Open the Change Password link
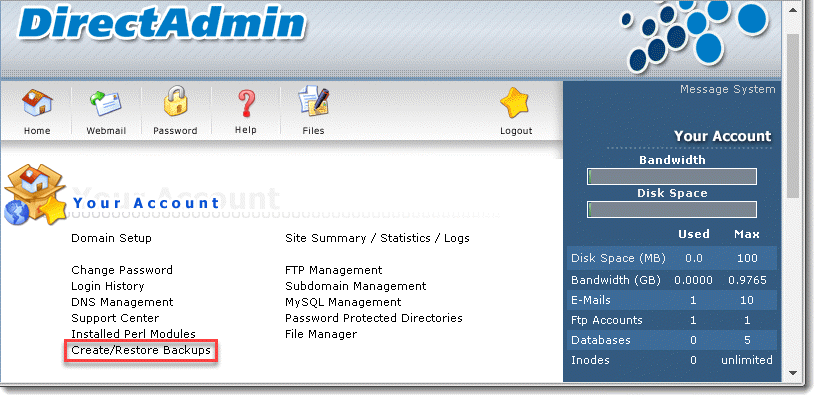Viewport: 815px width, 396px height. coord(122,270)
